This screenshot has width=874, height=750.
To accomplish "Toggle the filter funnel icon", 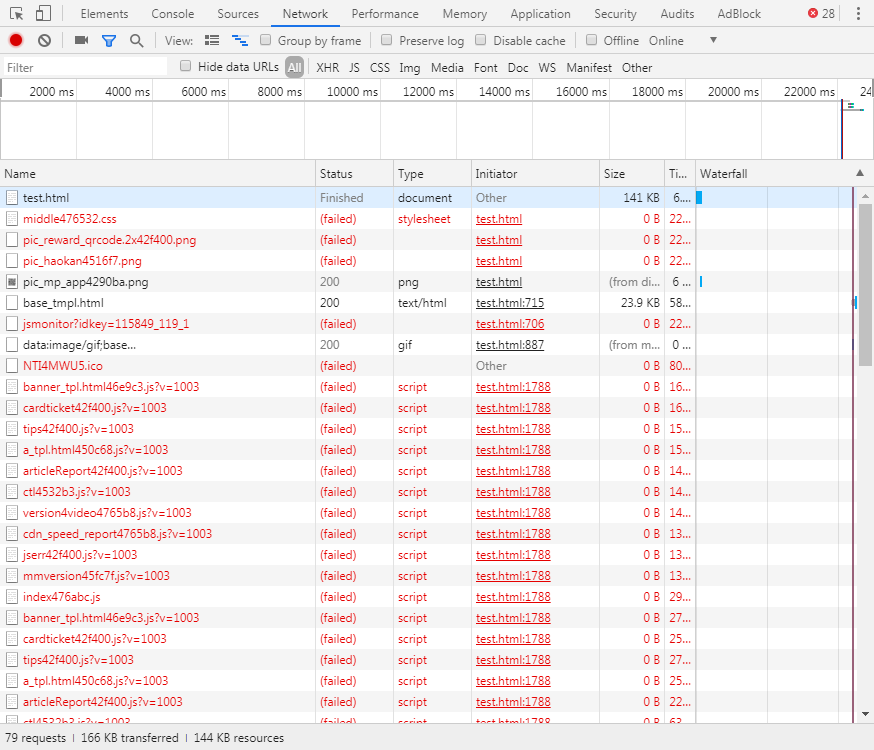I will [108, 41].
